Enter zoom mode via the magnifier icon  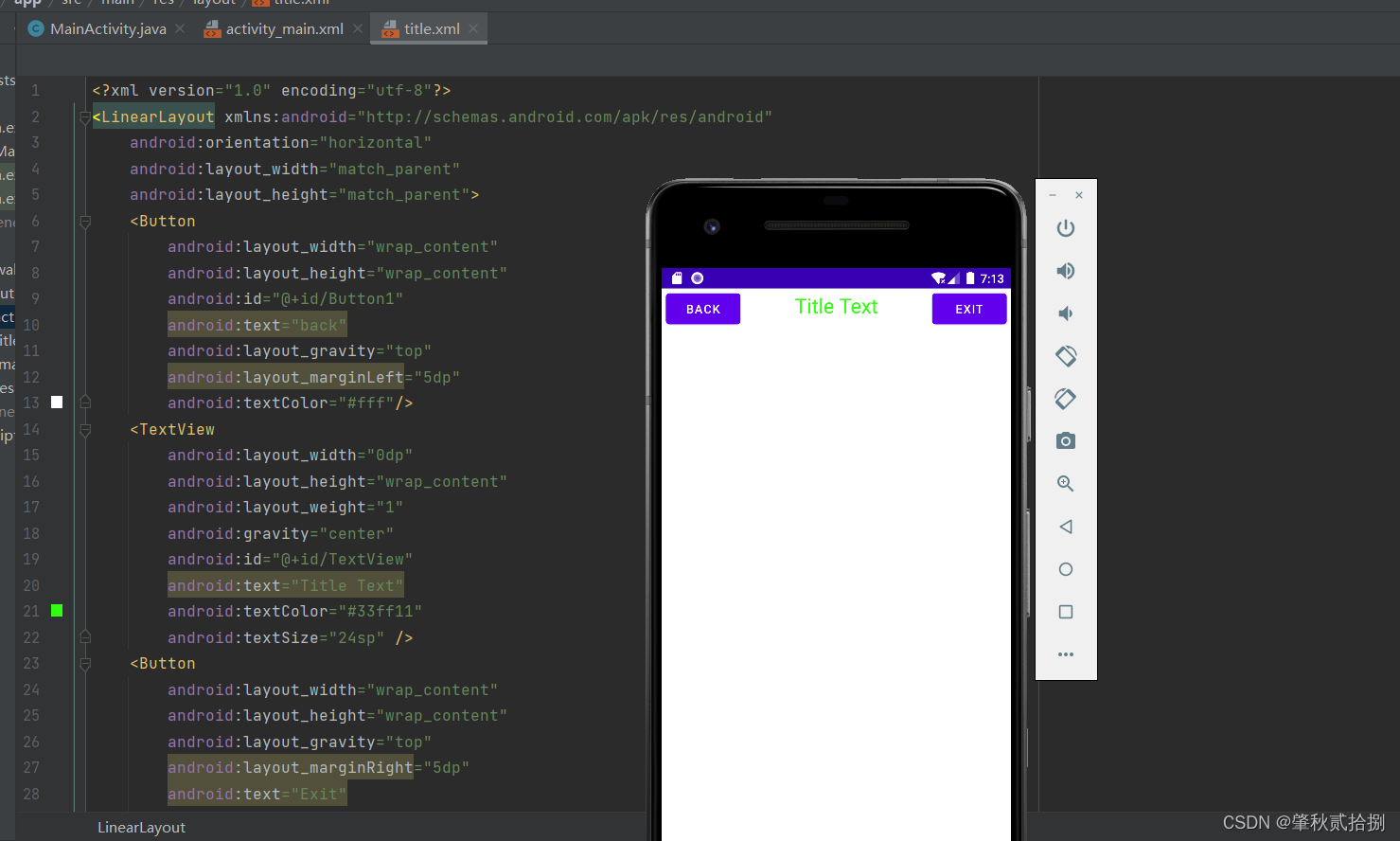(1066, 484)
